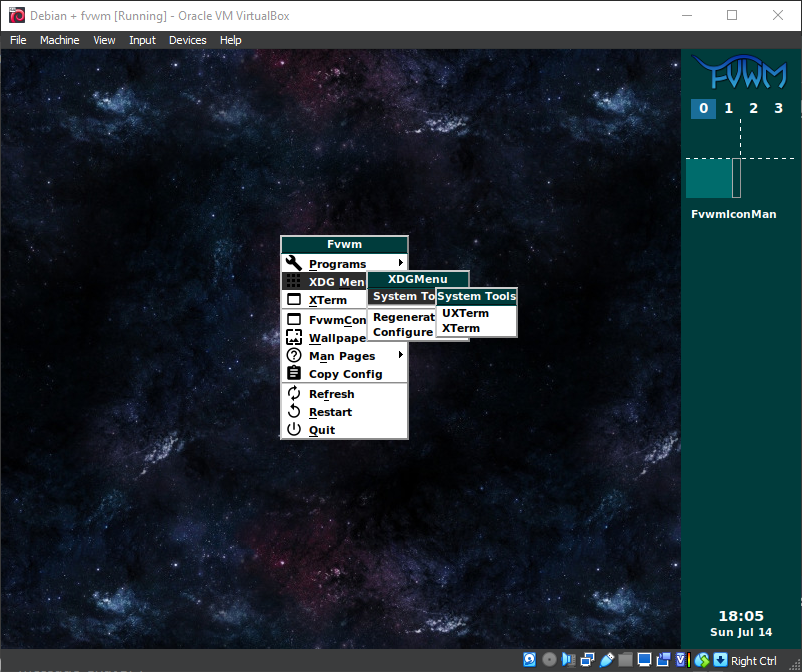This screenshot has height=672, width=802.
Task: Click the clipboard icon beside Copy Config
Action: click(x=294, y=374)
